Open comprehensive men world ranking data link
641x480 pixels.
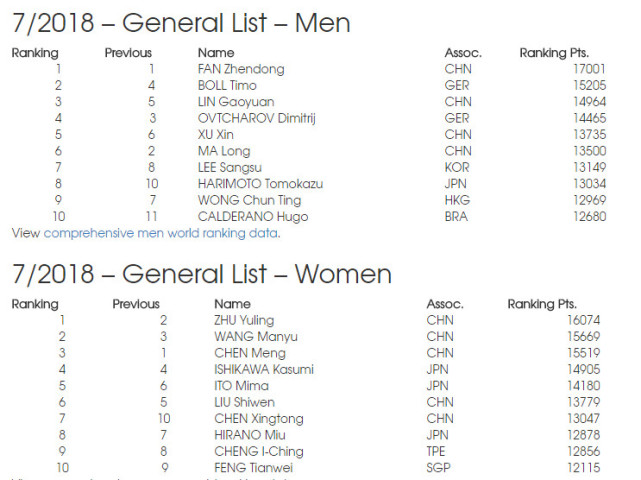coord(162,233)
